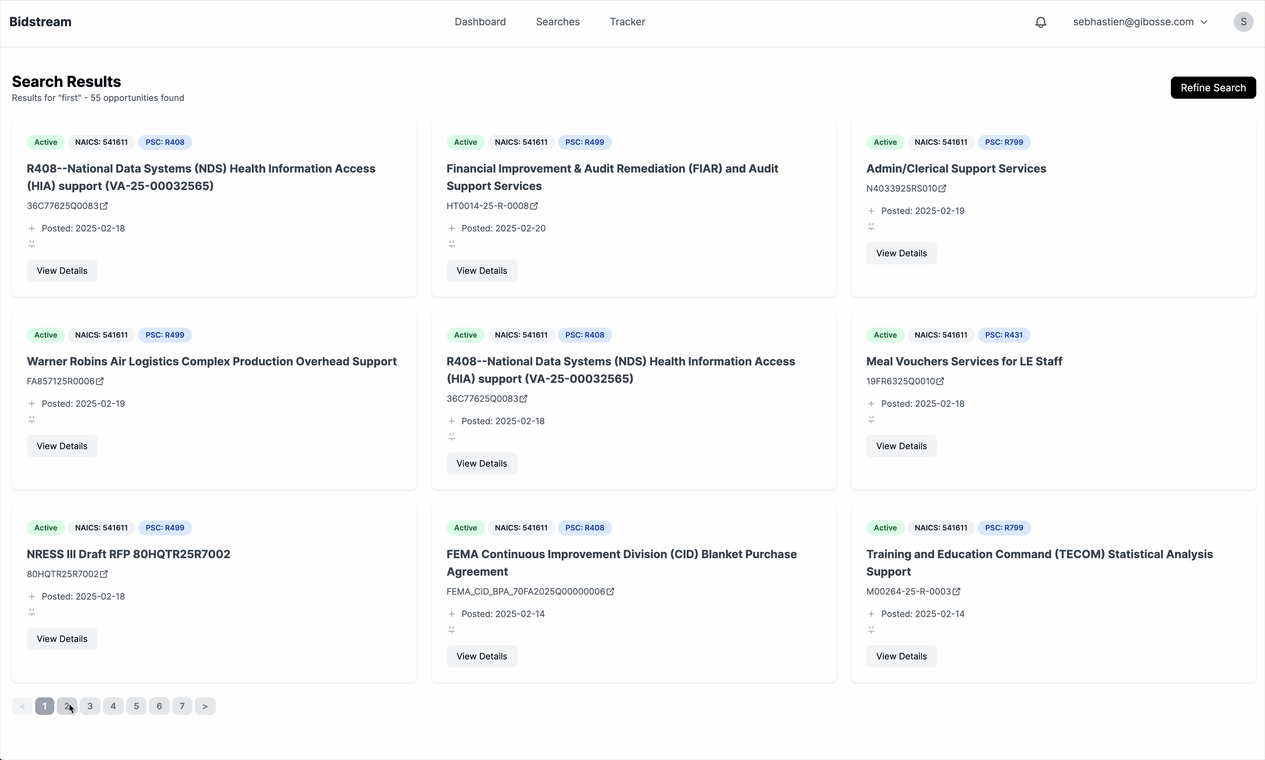Open external link icon next to FA857125R0006

(100, 381)
